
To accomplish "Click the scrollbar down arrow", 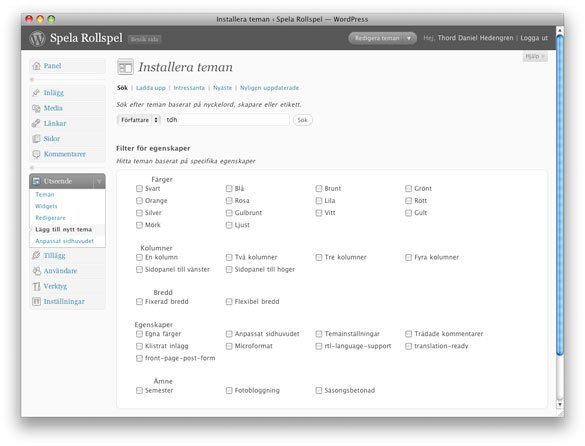I will coord(559,404).
